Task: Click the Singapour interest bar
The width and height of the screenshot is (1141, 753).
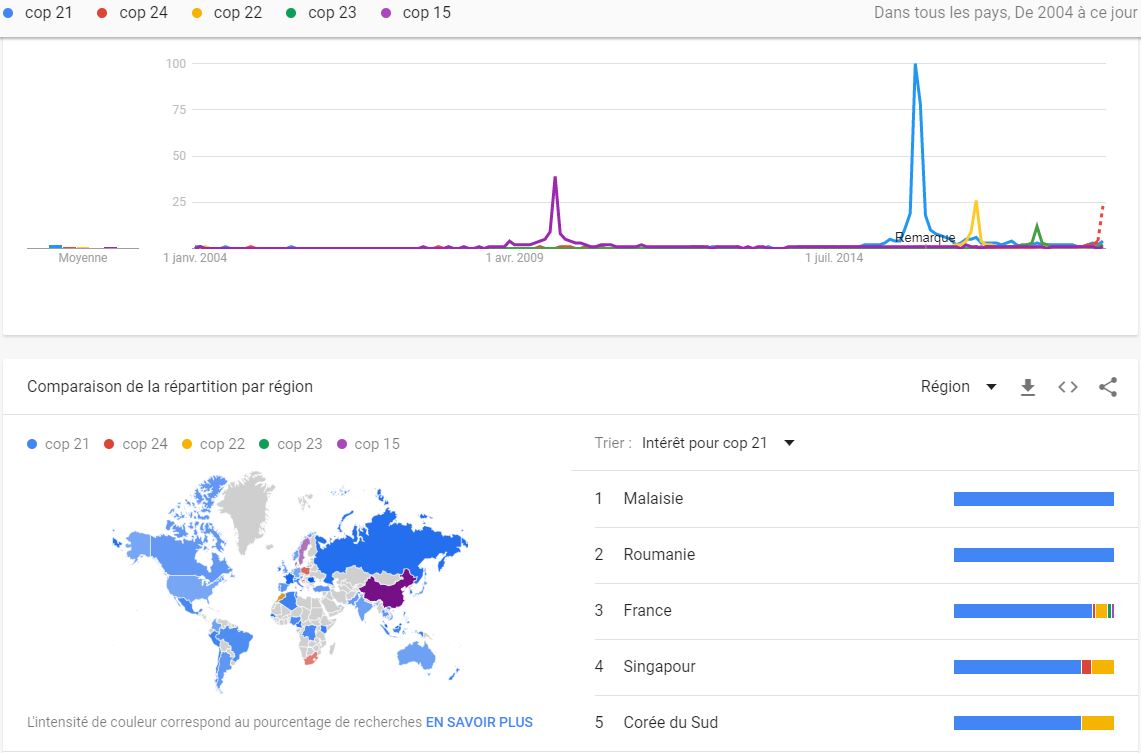Action: 1033,667
